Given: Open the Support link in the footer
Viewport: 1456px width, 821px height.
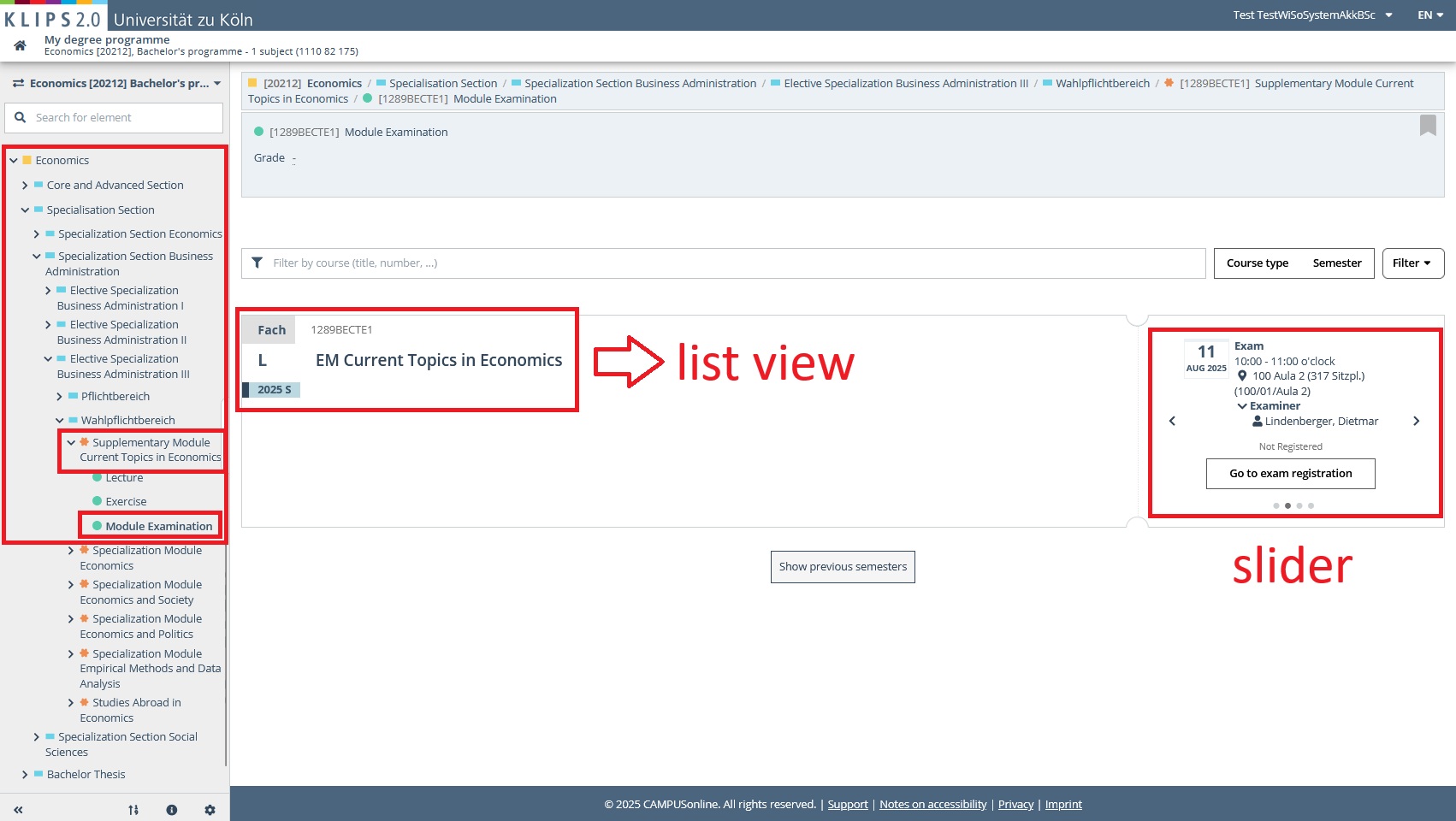Looking at the screenshot, I should pos(848,805).
